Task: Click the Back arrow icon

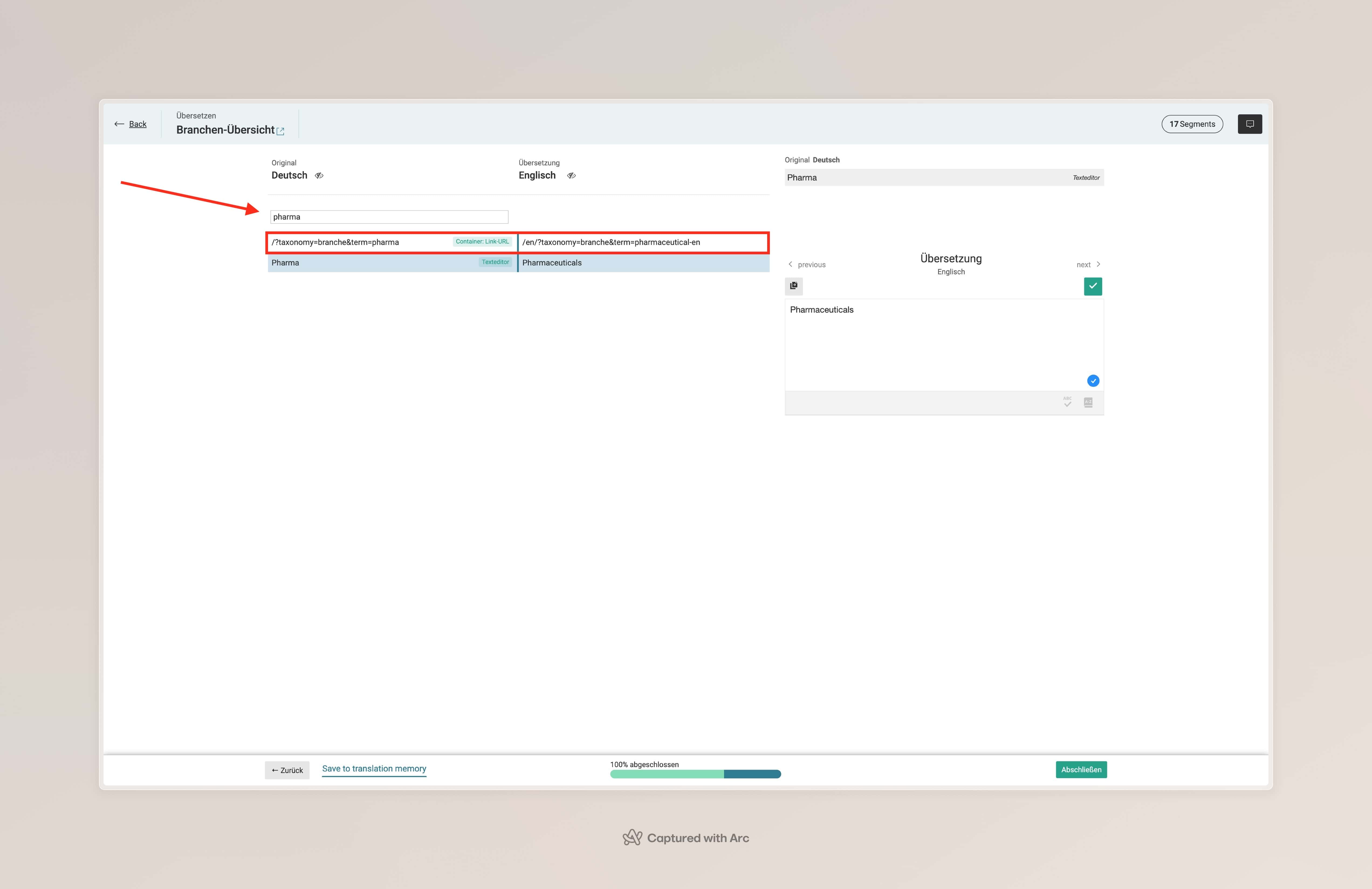Action: pos(119,124)
